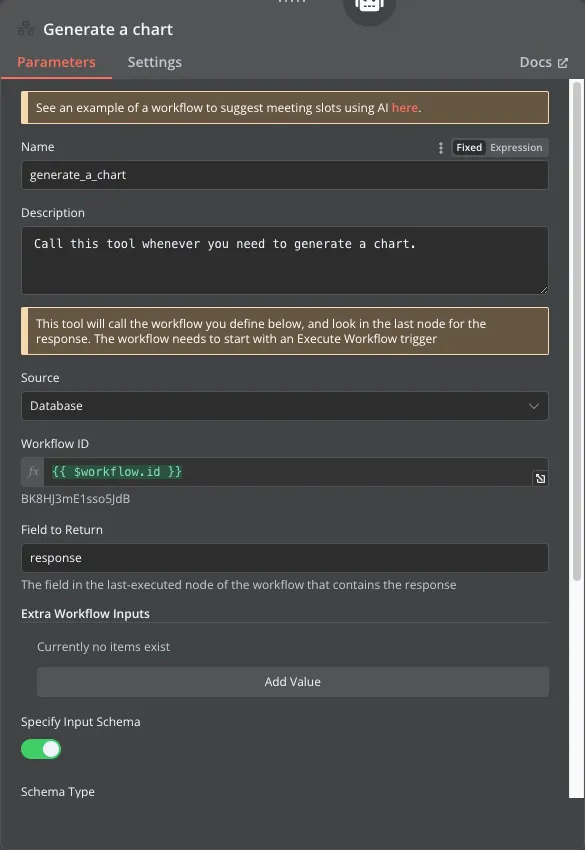The width and height of the screenshot is (585, 850).
Task: Click the fx expression icon in Workflow ID
Action: (33, 472)
